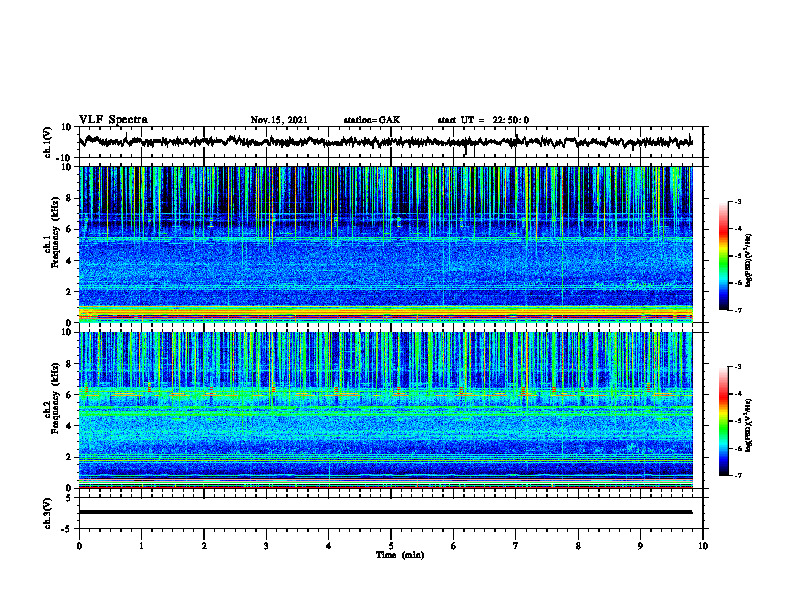792x612 pixels.
Task: Select the date text "Nov.15, 2021"
Action: point(279,120)
